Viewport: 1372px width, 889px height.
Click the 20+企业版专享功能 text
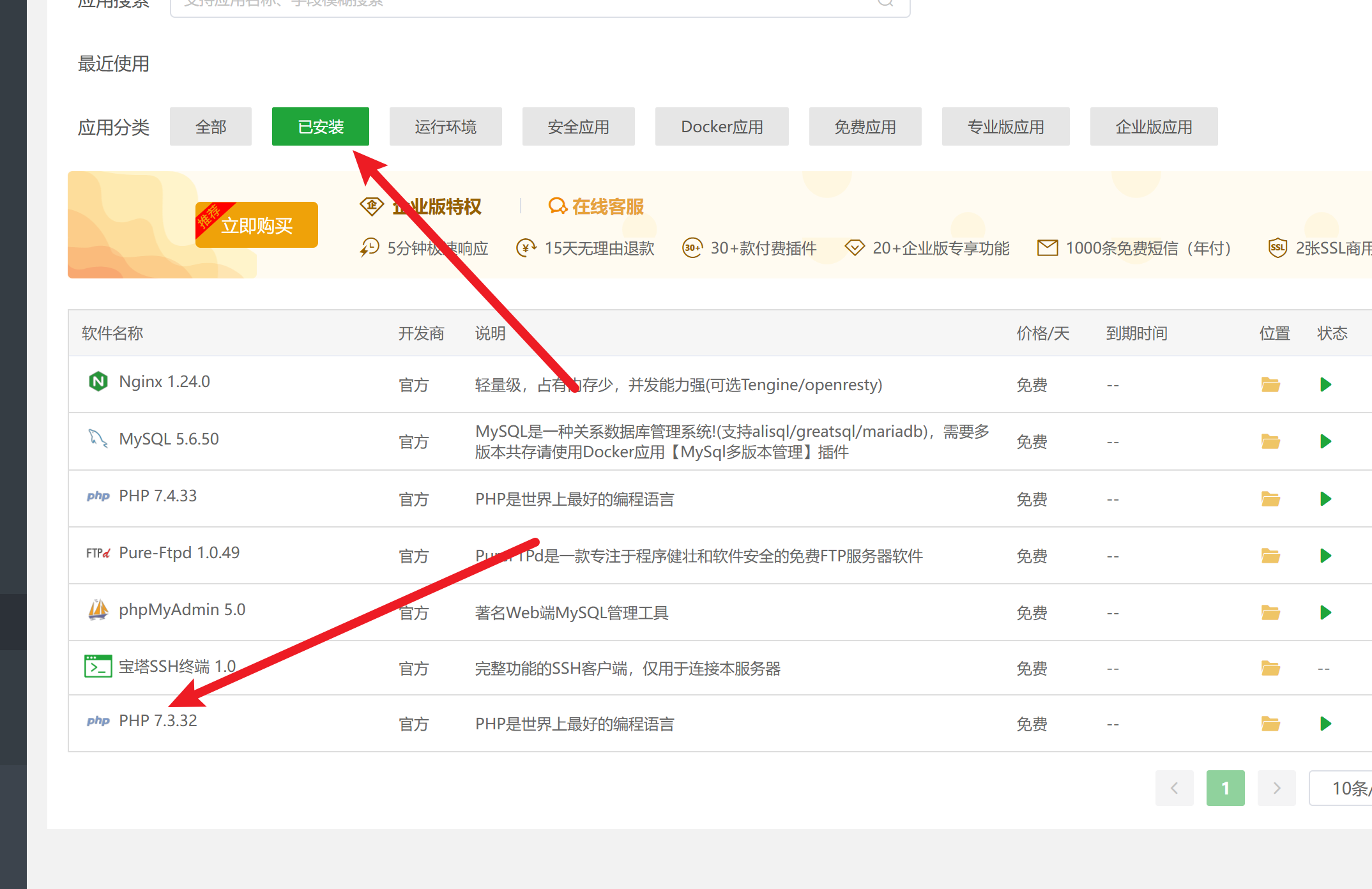click(941, 248)
